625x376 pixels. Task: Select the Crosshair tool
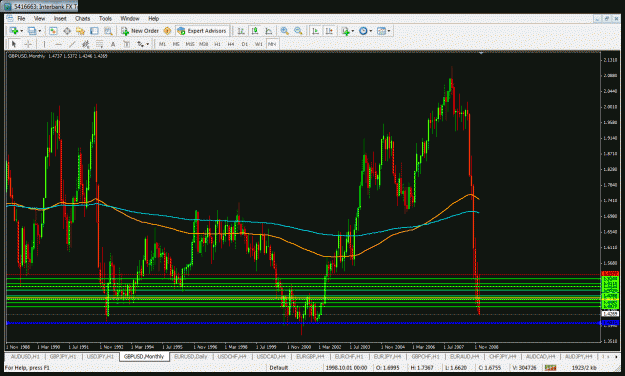(28, 44)
